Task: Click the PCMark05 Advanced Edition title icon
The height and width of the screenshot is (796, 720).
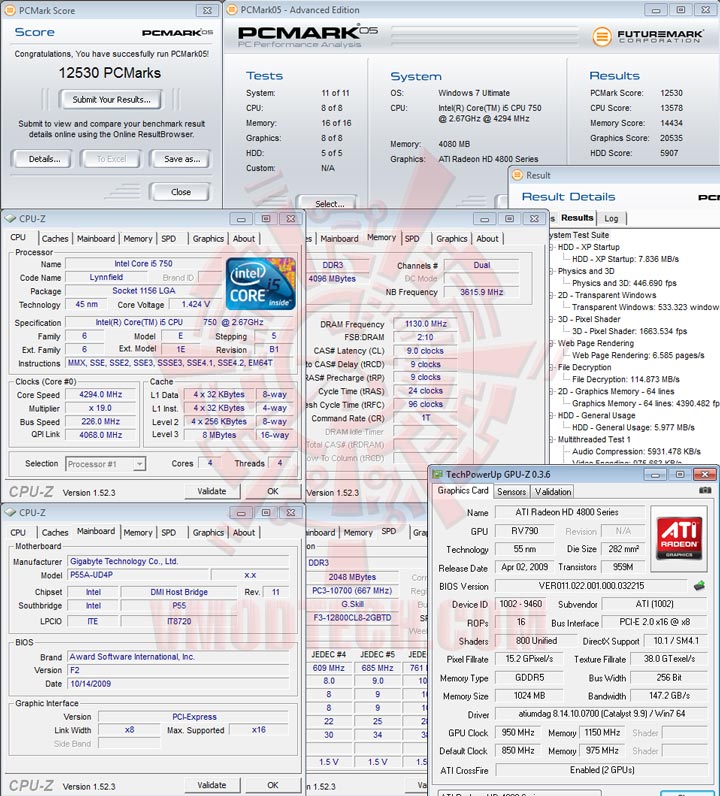Action: pos(232,10)
